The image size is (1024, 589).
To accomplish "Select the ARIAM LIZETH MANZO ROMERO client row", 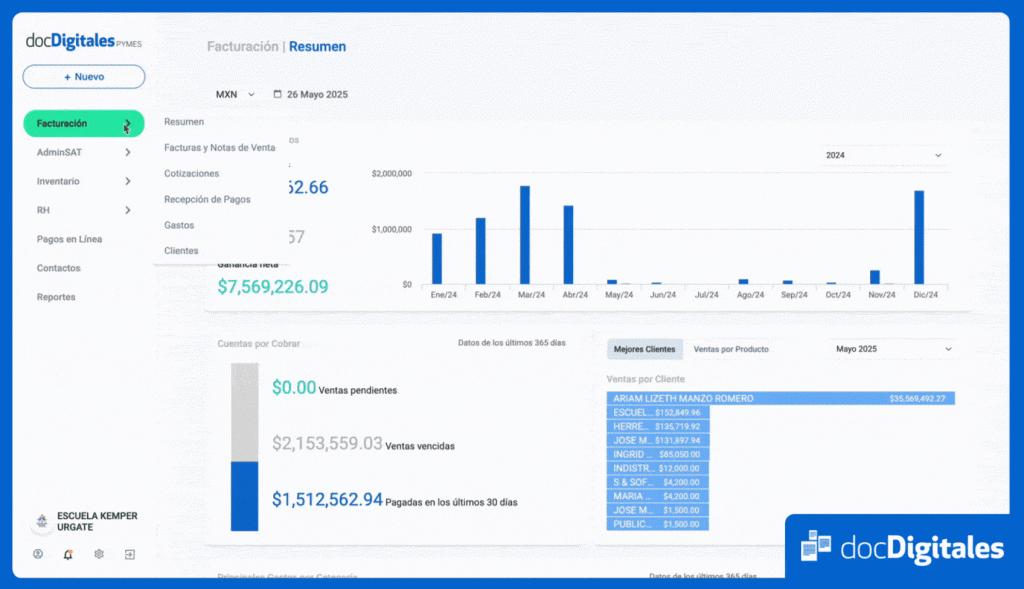I will [780, 398].
